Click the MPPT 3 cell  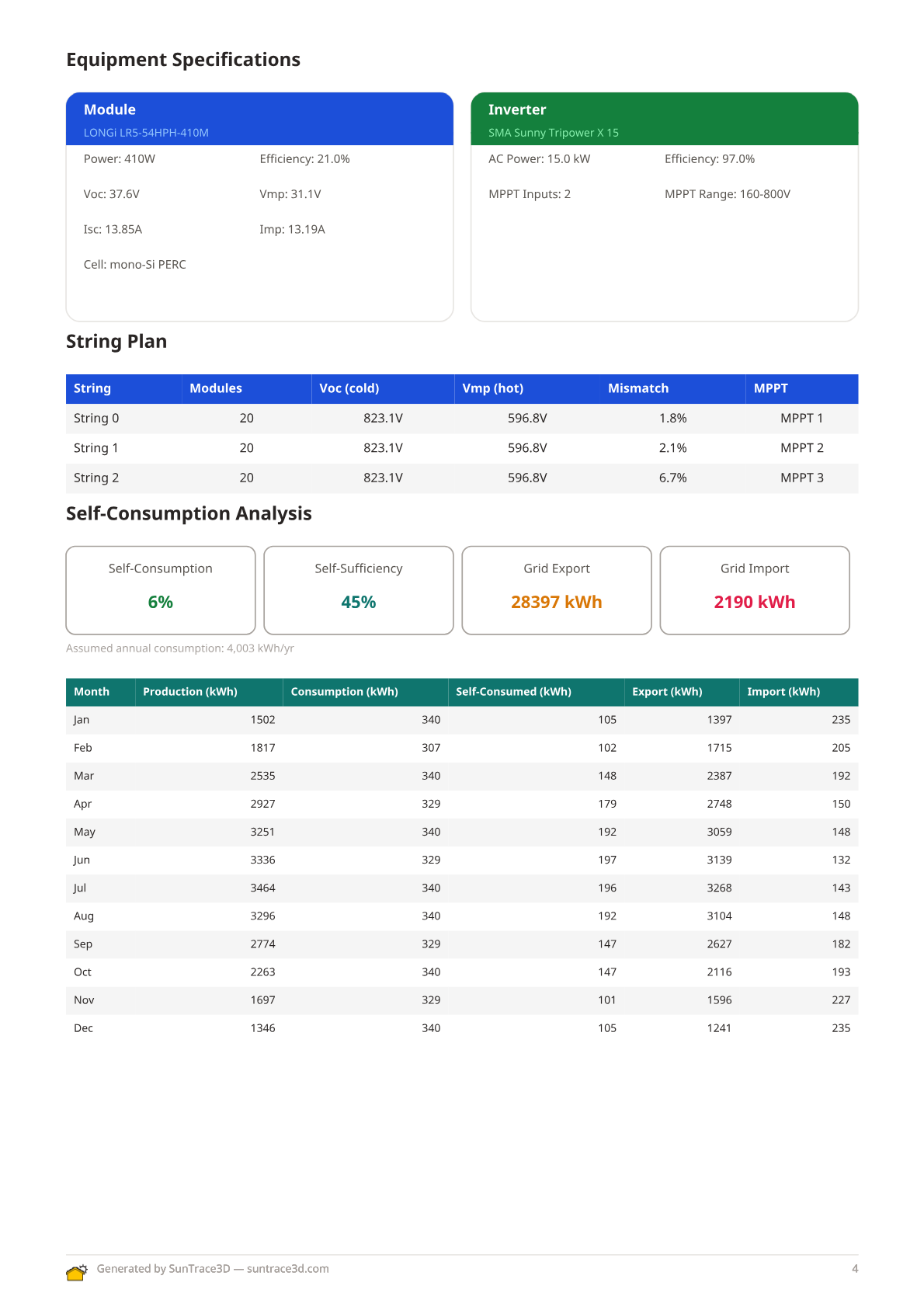click(802, 478)
